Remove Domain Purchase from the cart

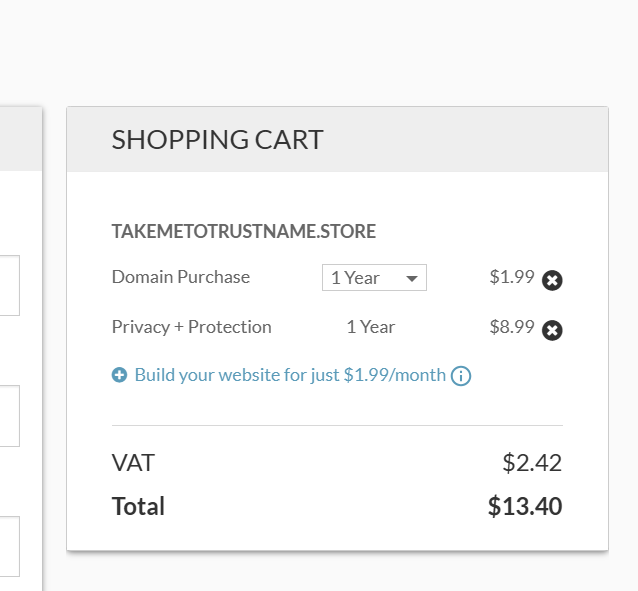point(552,280)
